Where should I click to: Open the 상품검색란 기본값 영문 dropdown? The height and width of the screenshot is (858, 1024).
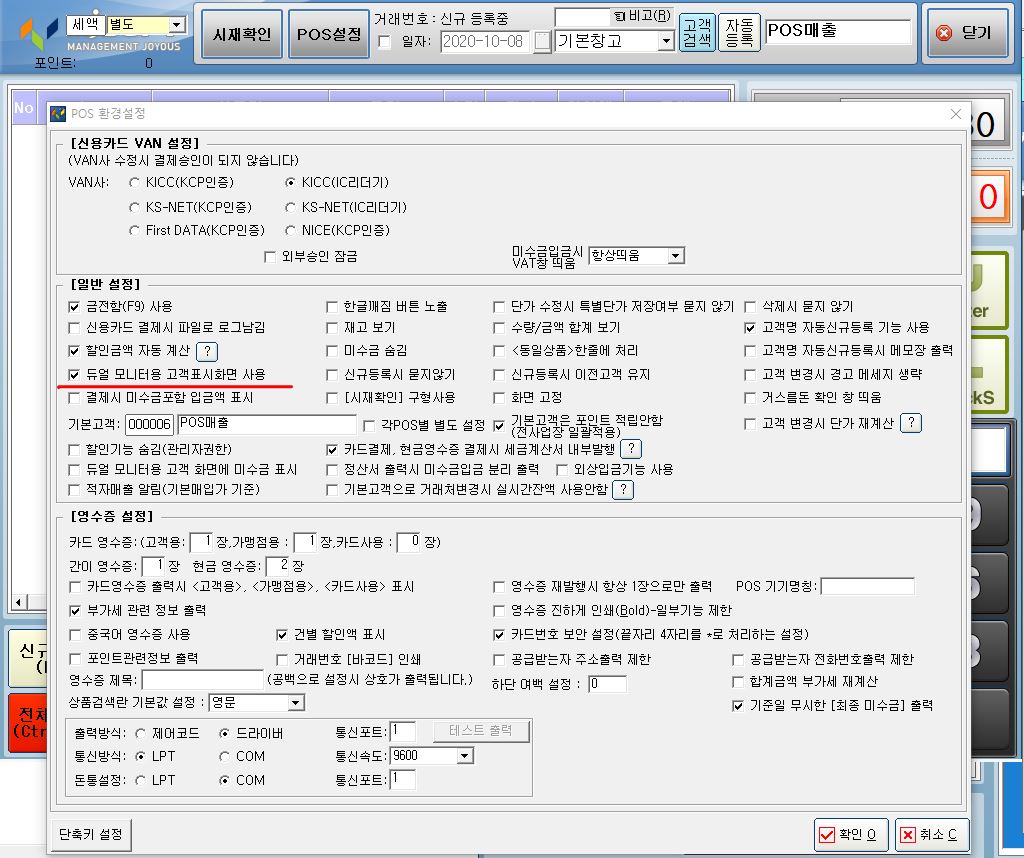tap(296, 703)
